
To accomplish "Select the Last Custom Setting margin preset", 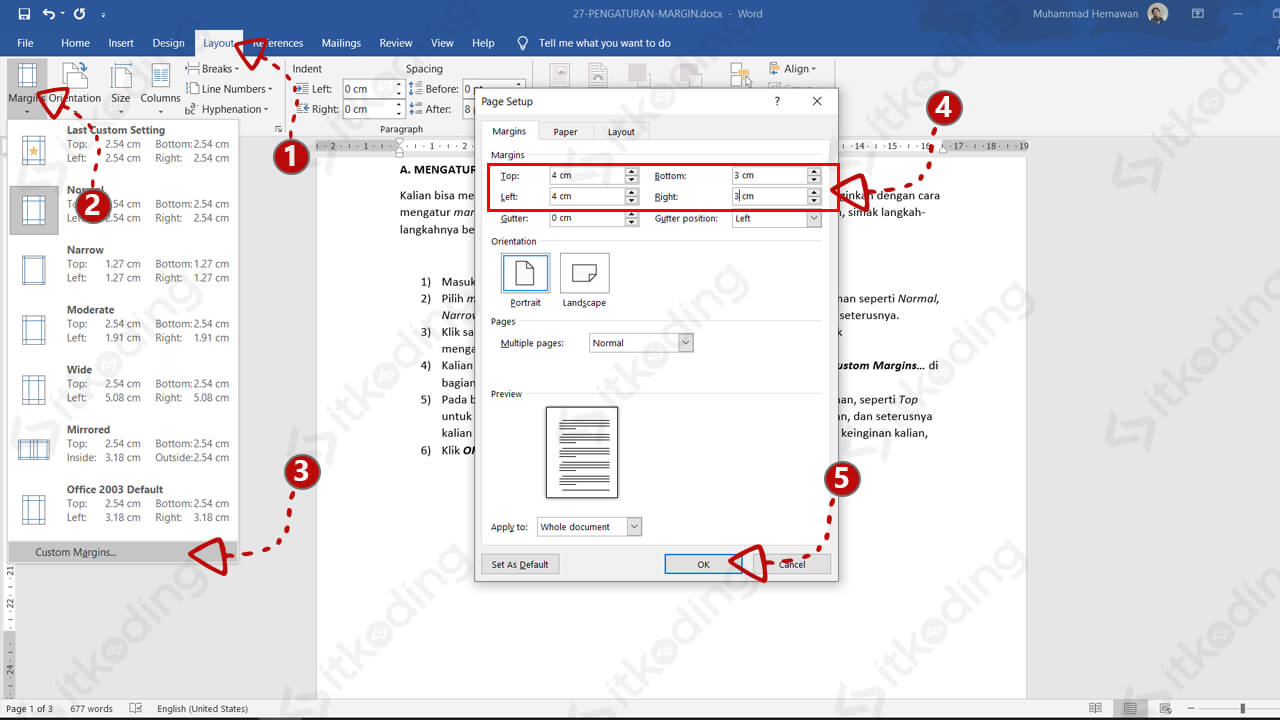I will pos(122,144).
